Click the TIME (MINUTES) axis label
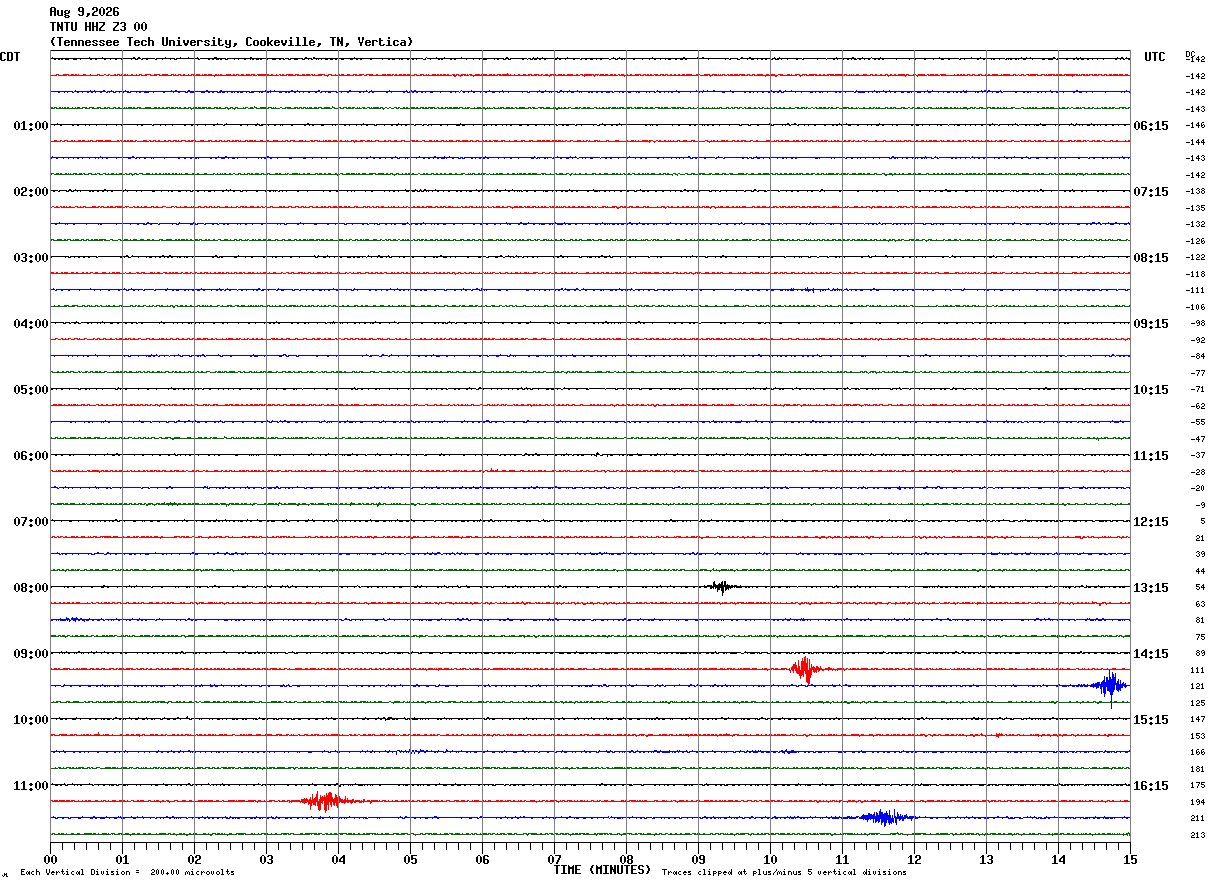 tap(602, 870)
